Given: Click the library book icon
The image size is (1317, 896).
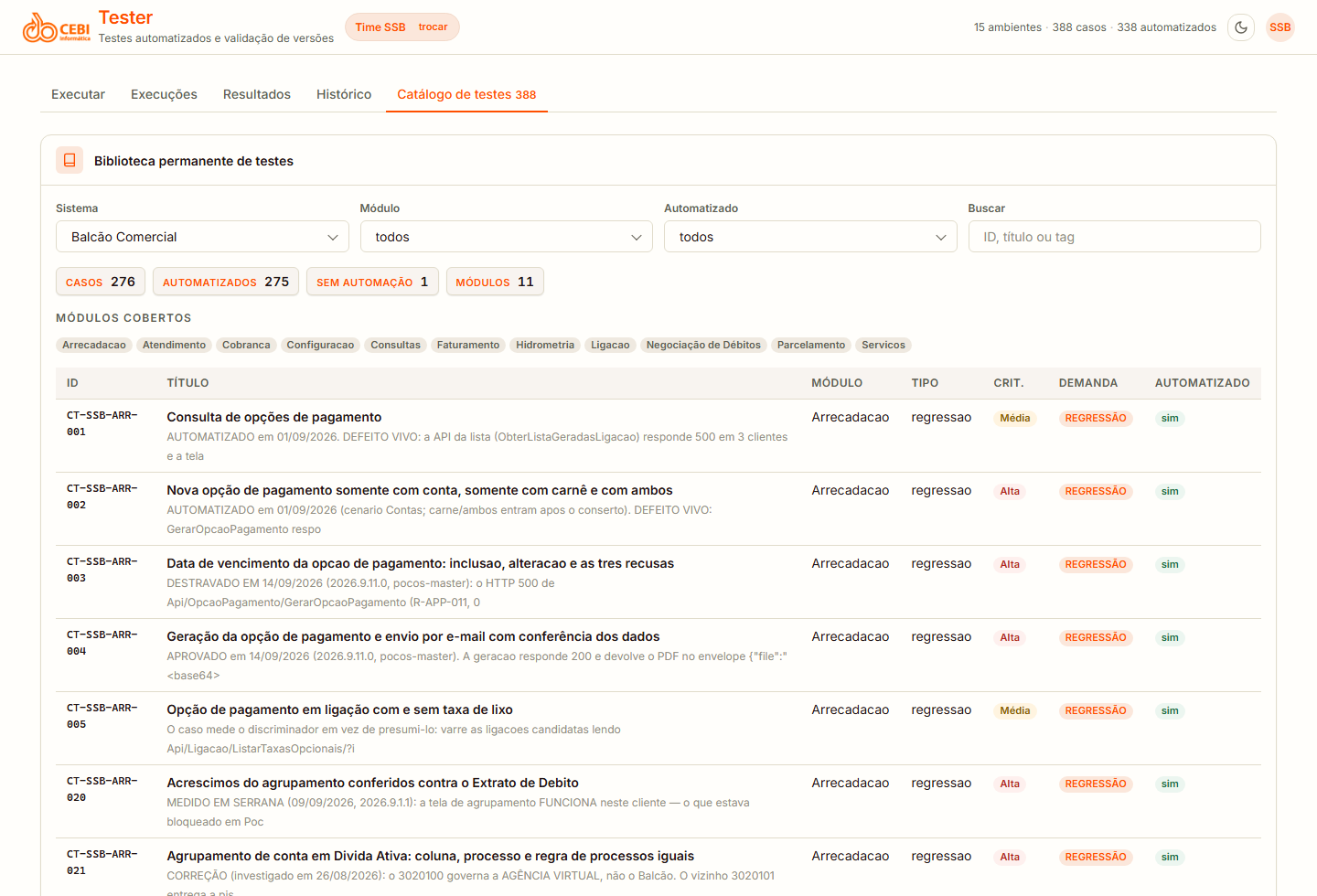Looking at the screenshot, I should pyautogui.click(x=70, y=160).
